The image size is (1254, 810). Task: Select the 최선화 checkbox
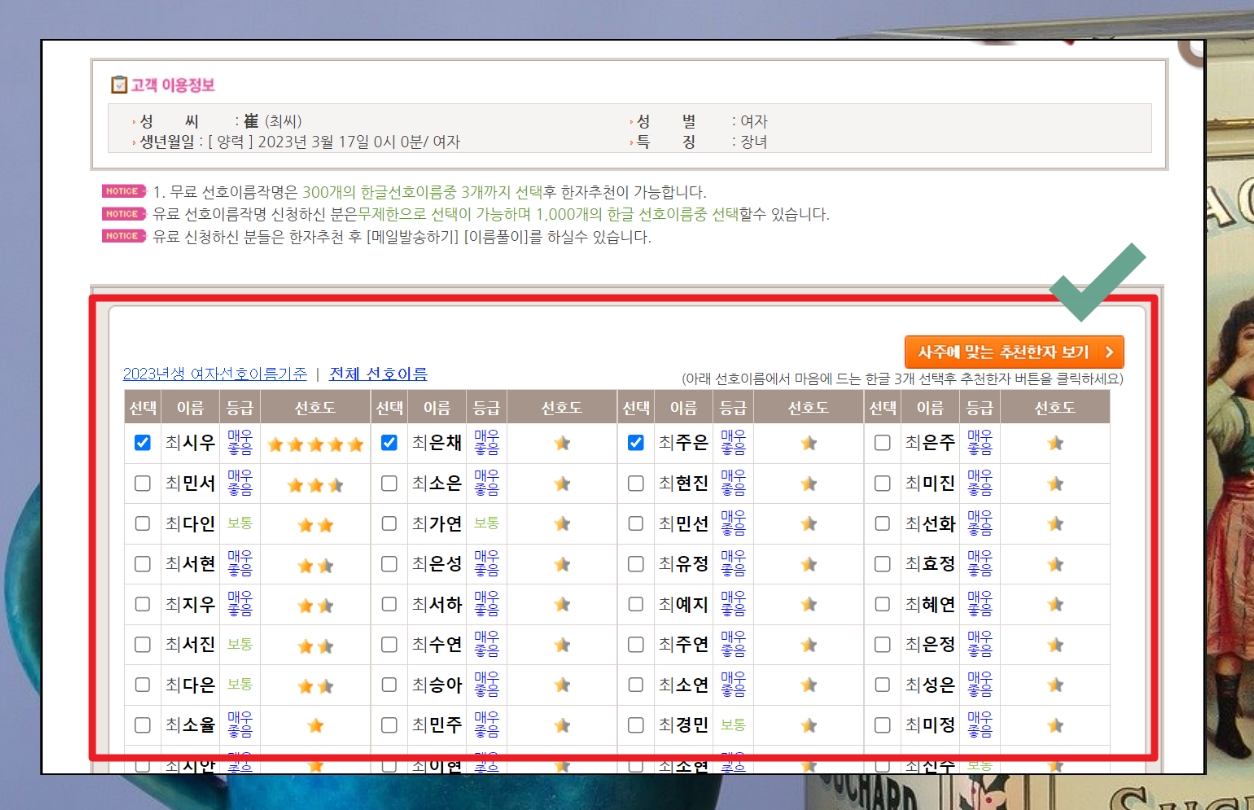(882, 523)
